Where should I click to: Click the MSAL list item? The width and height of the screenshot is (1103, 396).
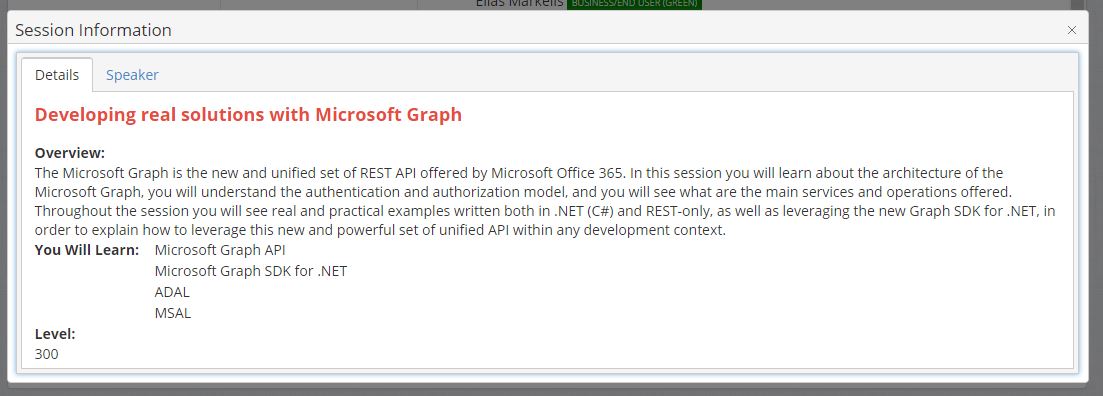coord(172,313)
